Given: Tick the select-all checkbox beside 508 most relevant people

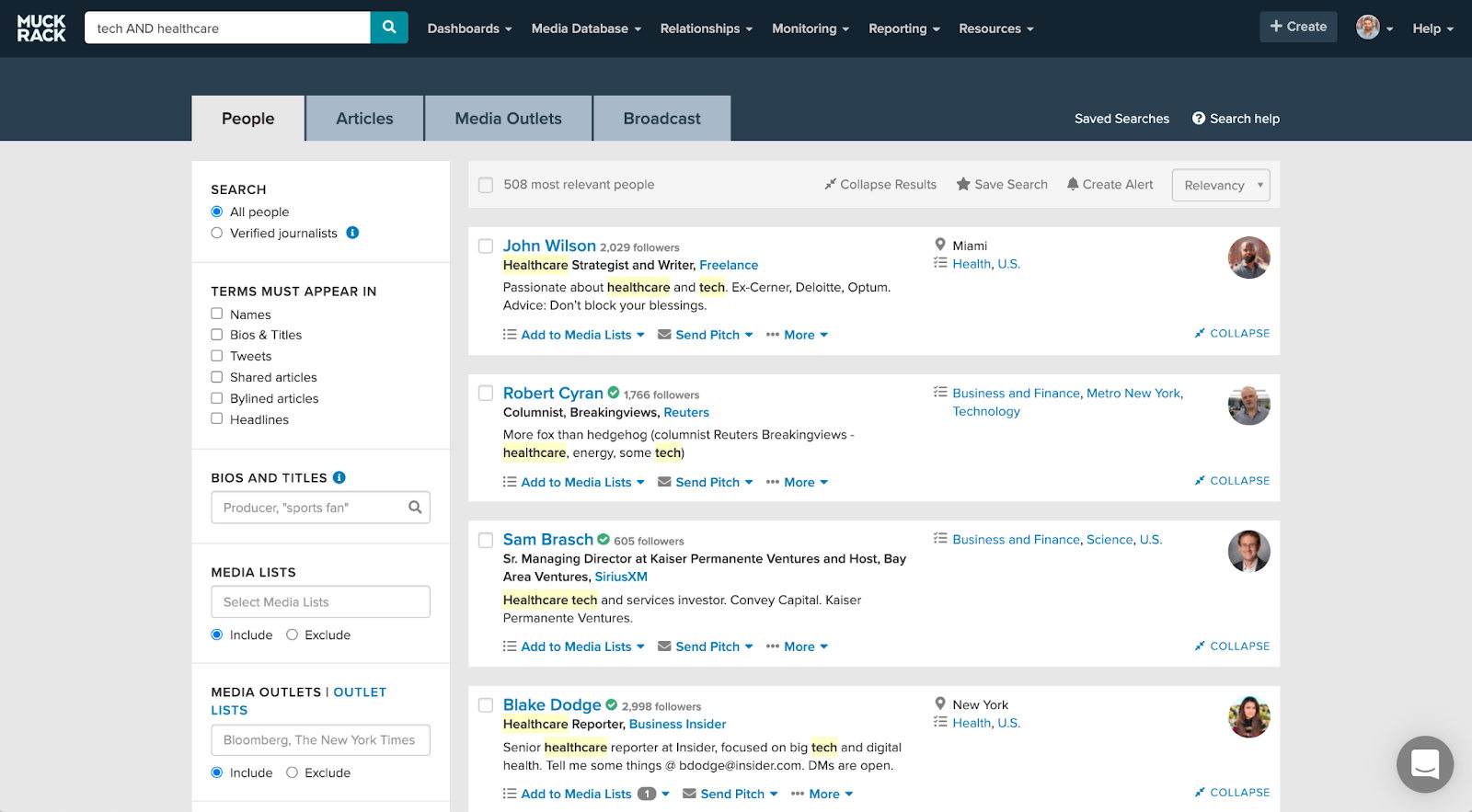Looking at the screenshot, I should [486, 185].
